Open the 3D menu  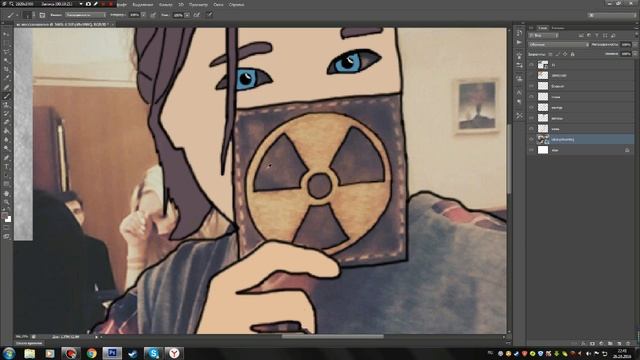(x=181, y=4)
